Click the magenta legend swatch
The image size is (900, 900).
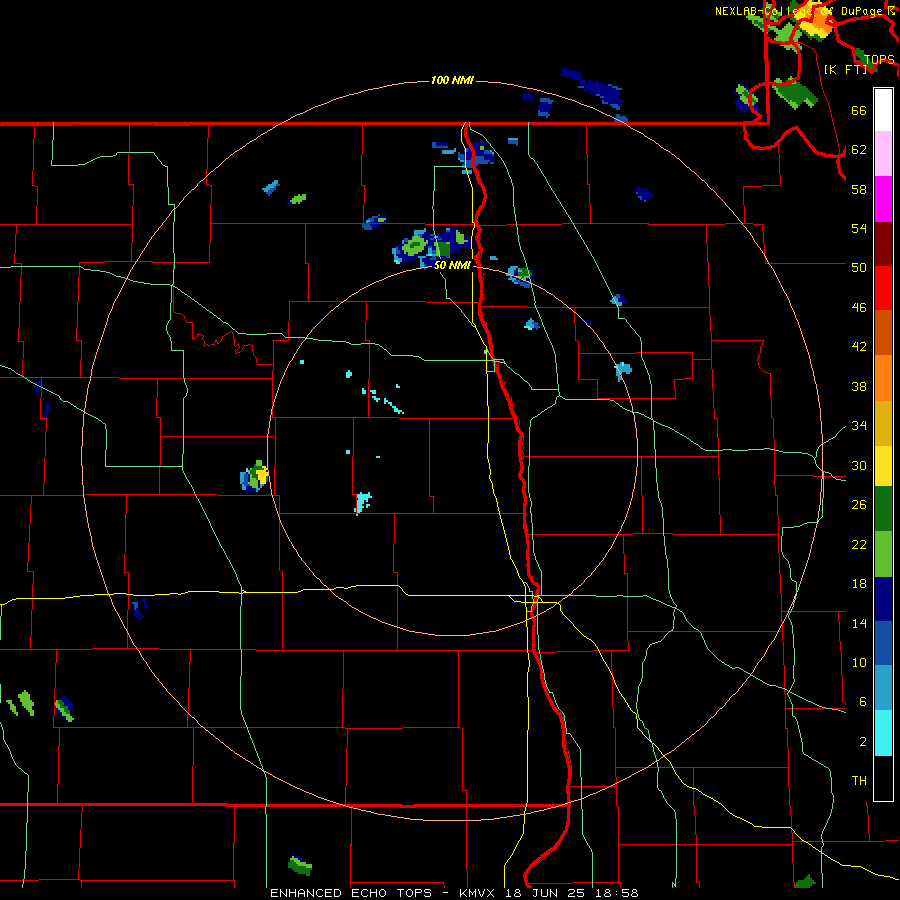pyautogui.click(x=883, y=199)
